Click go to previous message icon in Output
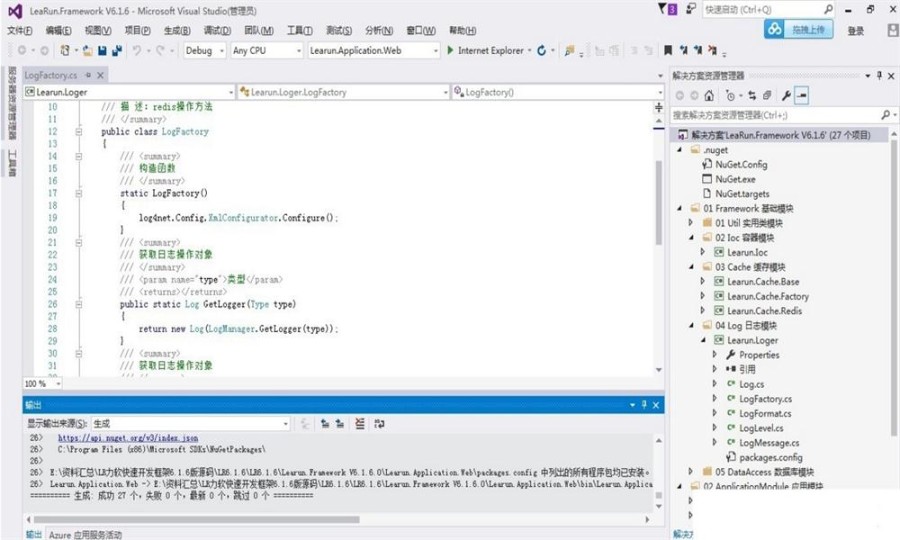 click(325, 424)
